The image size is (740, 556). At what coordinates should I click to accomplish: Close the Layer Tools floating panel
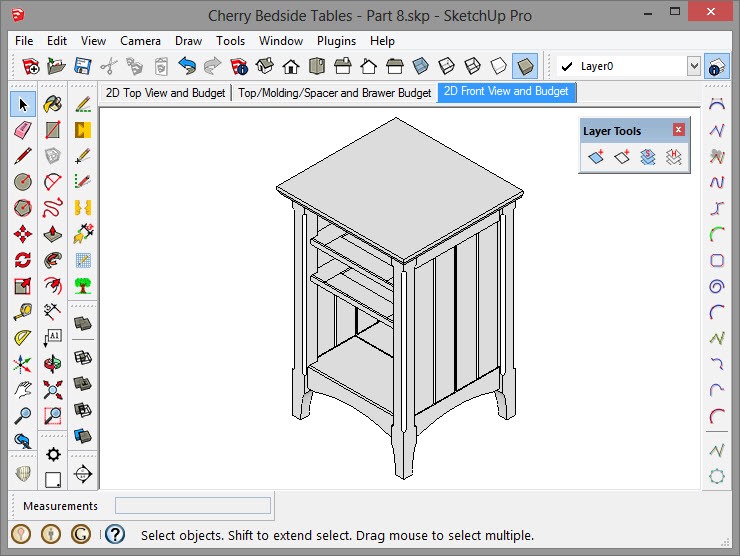pos(679,130)
